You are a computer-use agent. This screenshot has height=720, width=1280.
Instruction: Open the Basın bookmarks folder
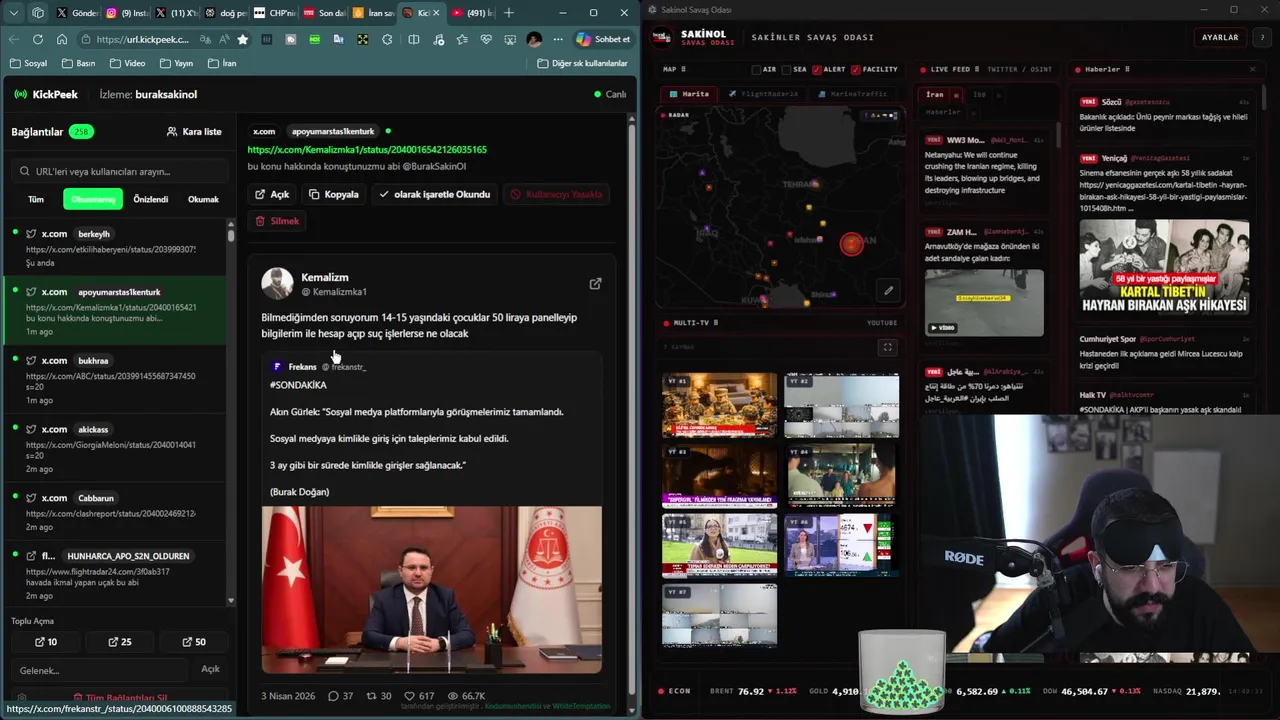[x=78, y=63]
